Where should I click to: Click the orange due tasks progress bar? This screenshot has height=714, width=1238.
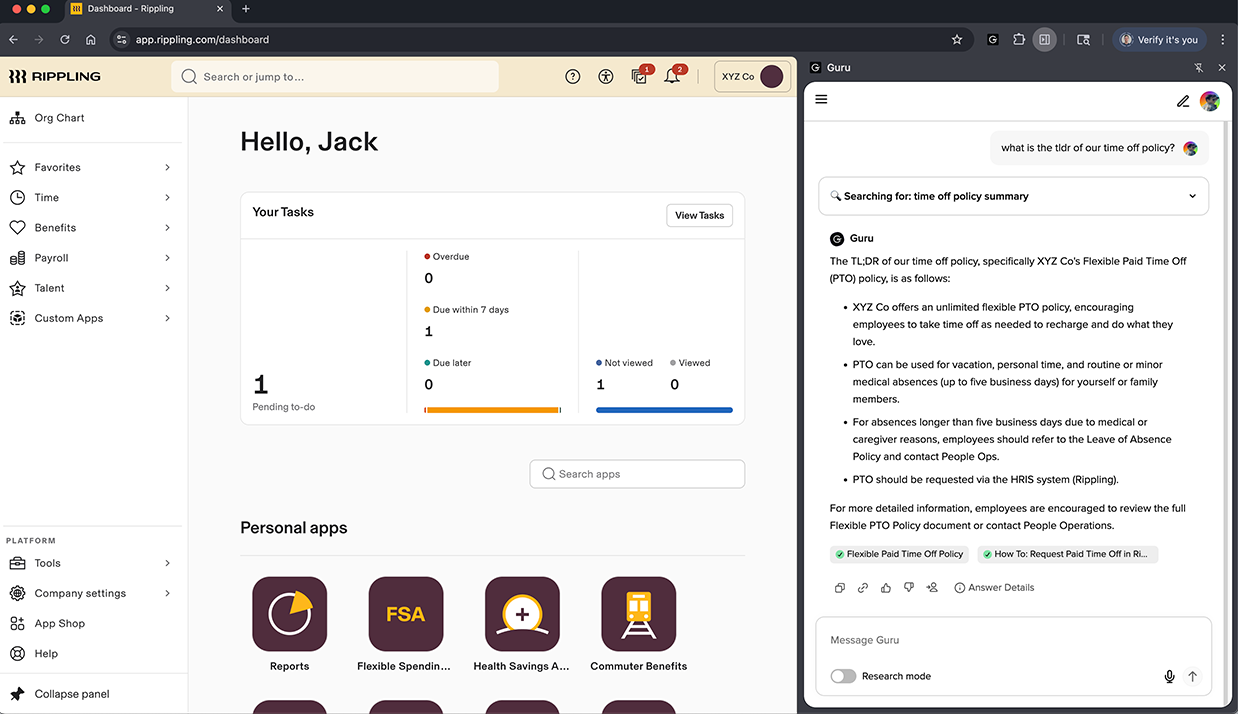[493, 410]
